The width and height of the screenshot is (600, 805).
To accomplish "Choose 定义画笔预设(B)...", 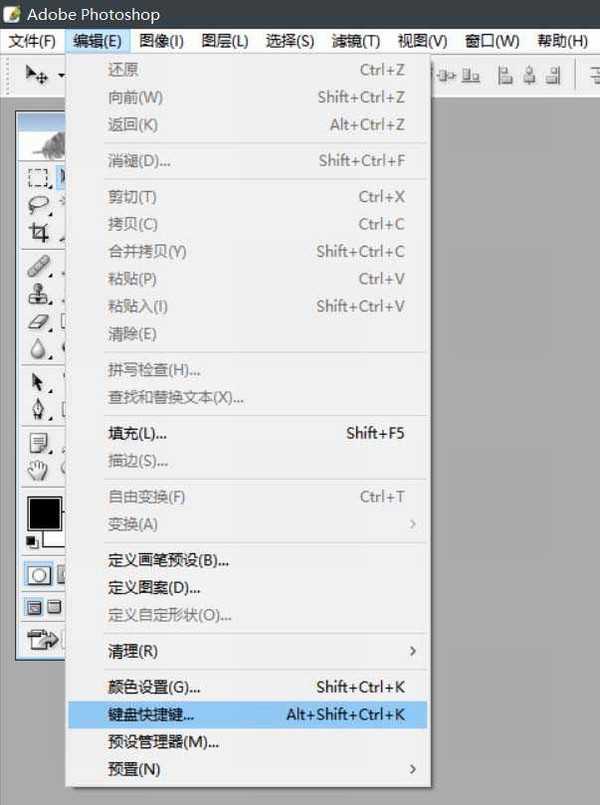I will click(x=248, y=560).
